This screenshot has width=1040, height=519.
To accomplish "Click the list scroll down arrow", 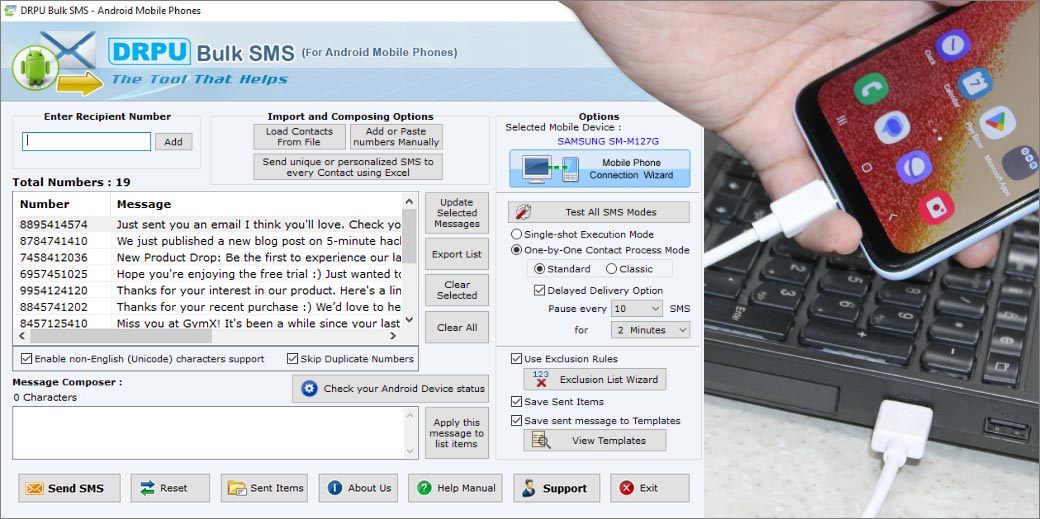I will (x=409, y=320).
